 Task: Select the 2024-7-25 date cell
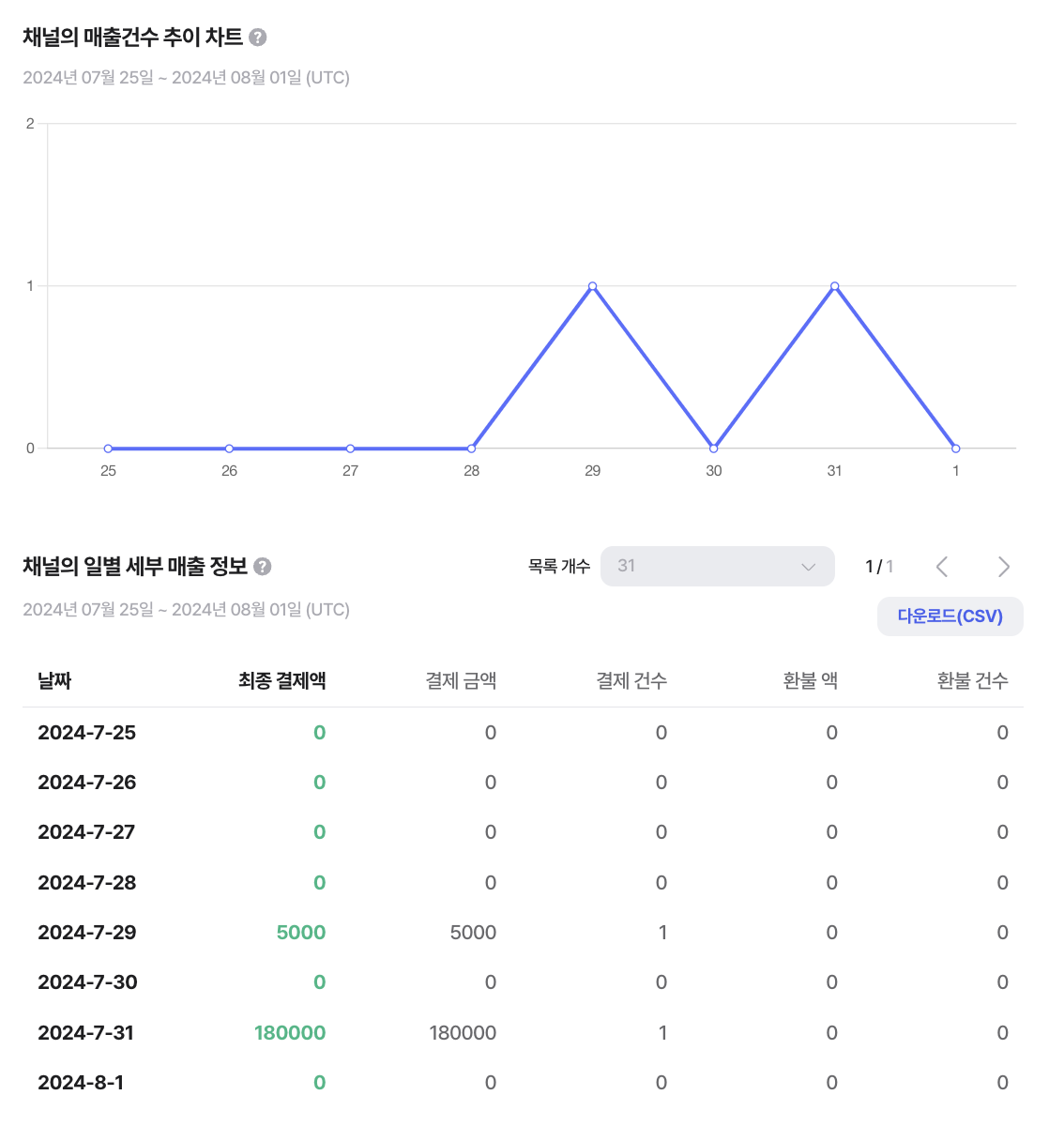pyautogui.click(x=87, y=733)
